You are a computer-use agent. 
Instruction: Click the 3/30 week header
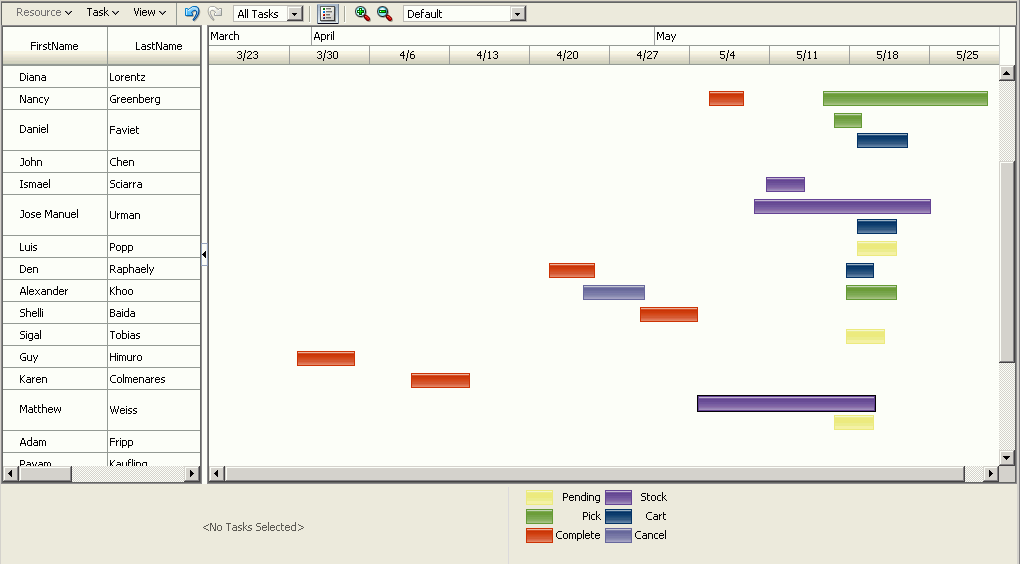[x=328, y=55]
